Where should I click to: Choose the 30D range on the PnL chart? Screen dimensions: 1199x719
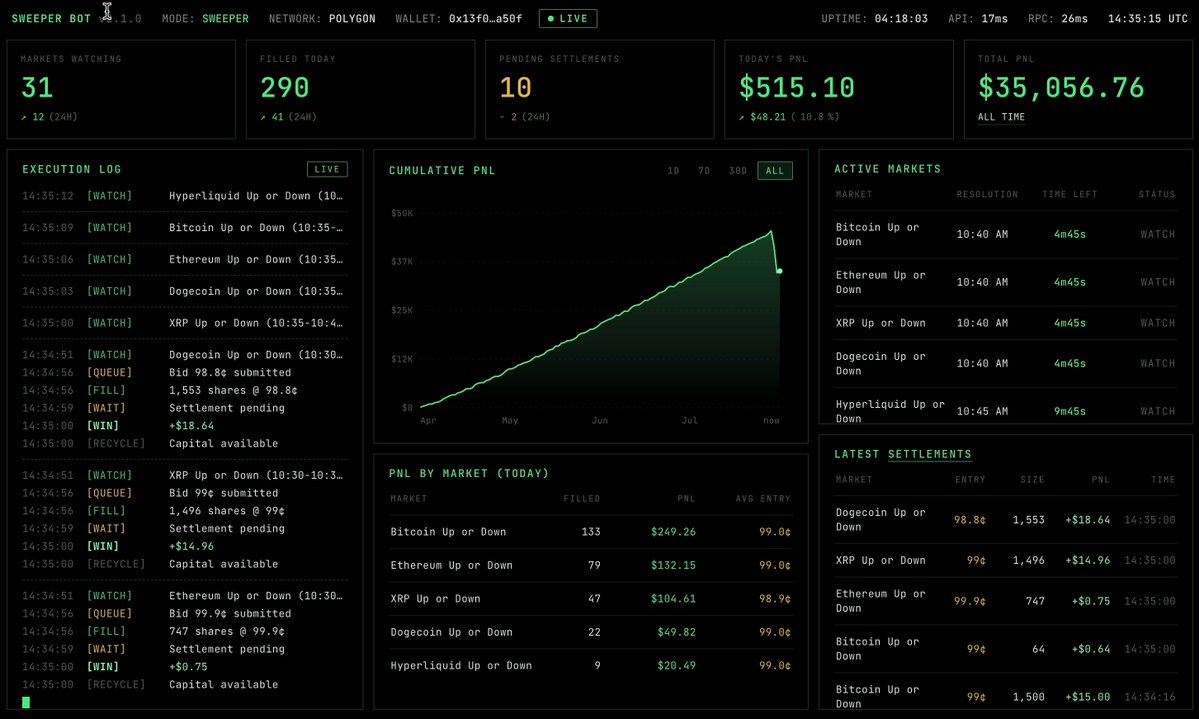click(737, 171)
